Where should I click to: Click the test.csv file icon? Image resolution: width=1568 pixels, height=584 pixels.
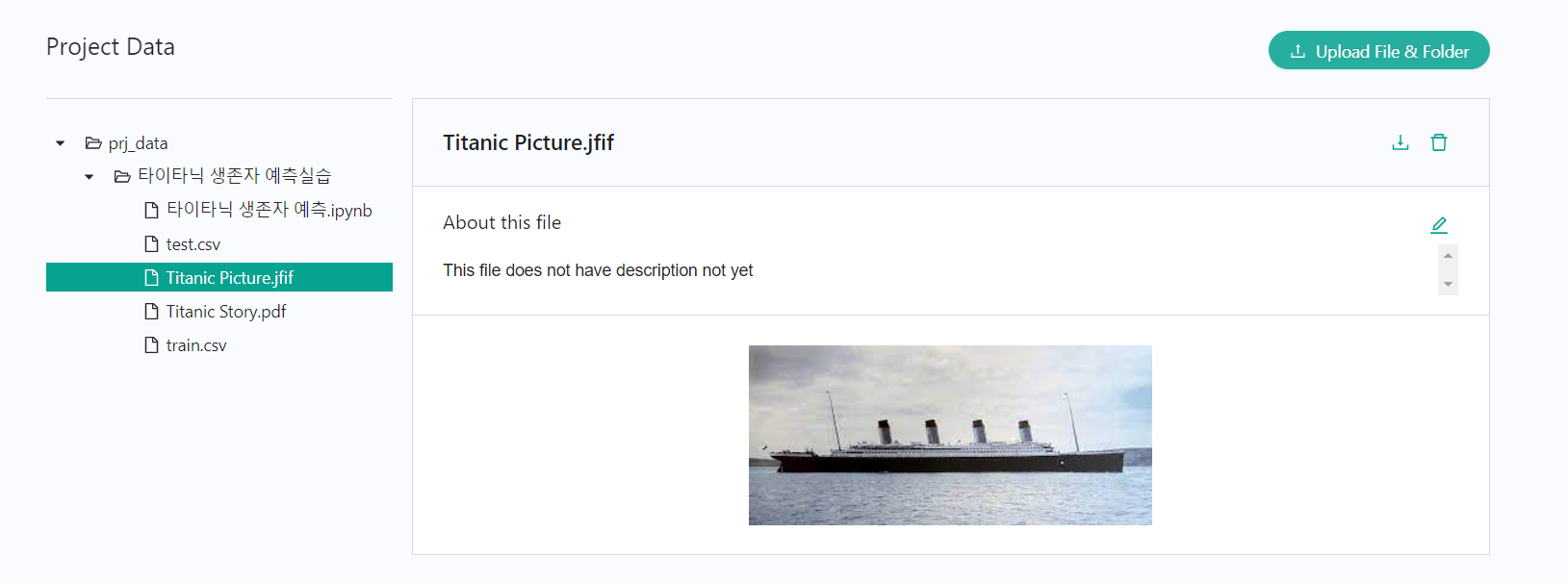pos(151,244)
